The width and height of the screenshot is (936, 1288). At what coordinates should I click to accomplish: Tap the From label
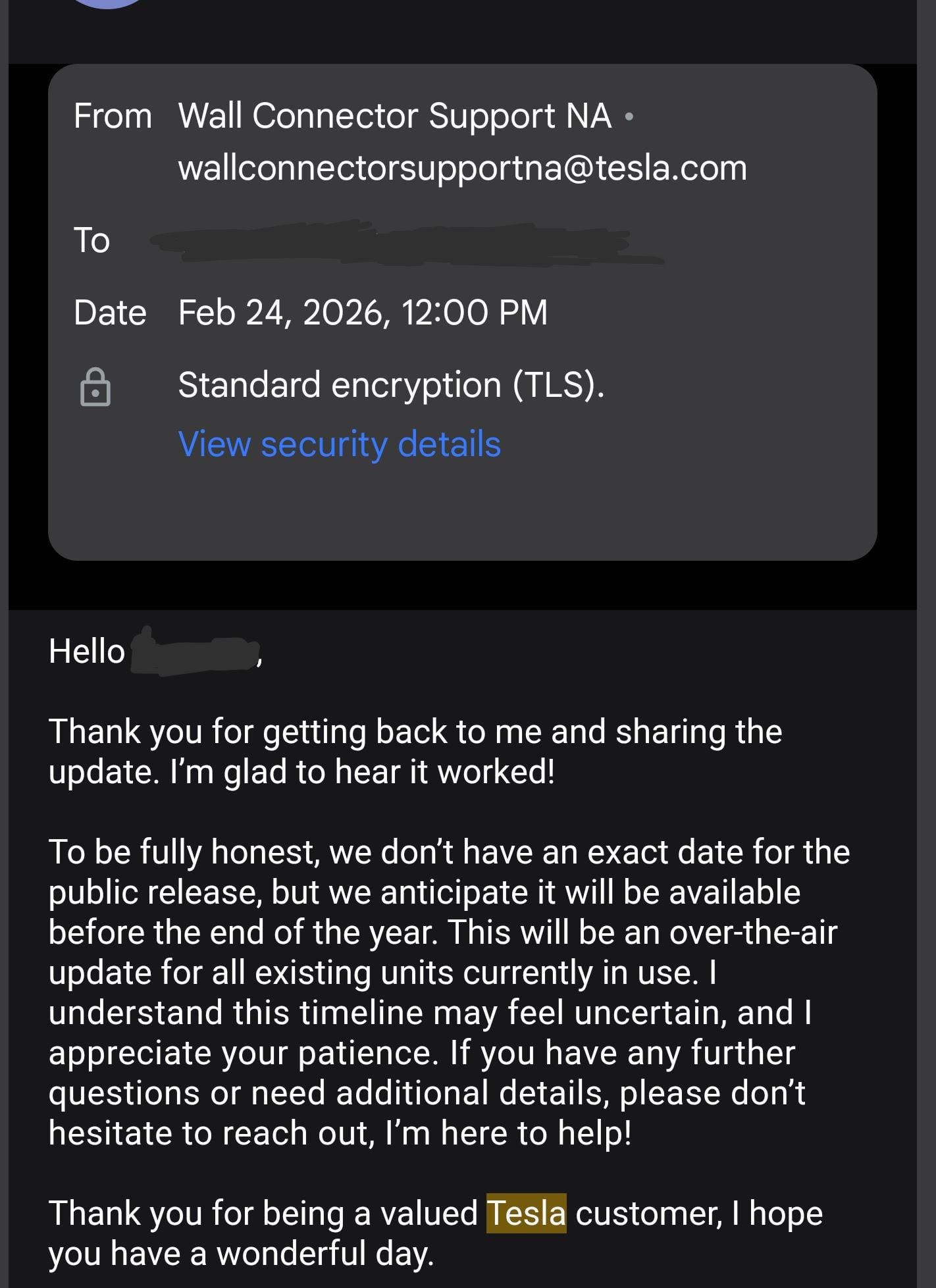113,116
